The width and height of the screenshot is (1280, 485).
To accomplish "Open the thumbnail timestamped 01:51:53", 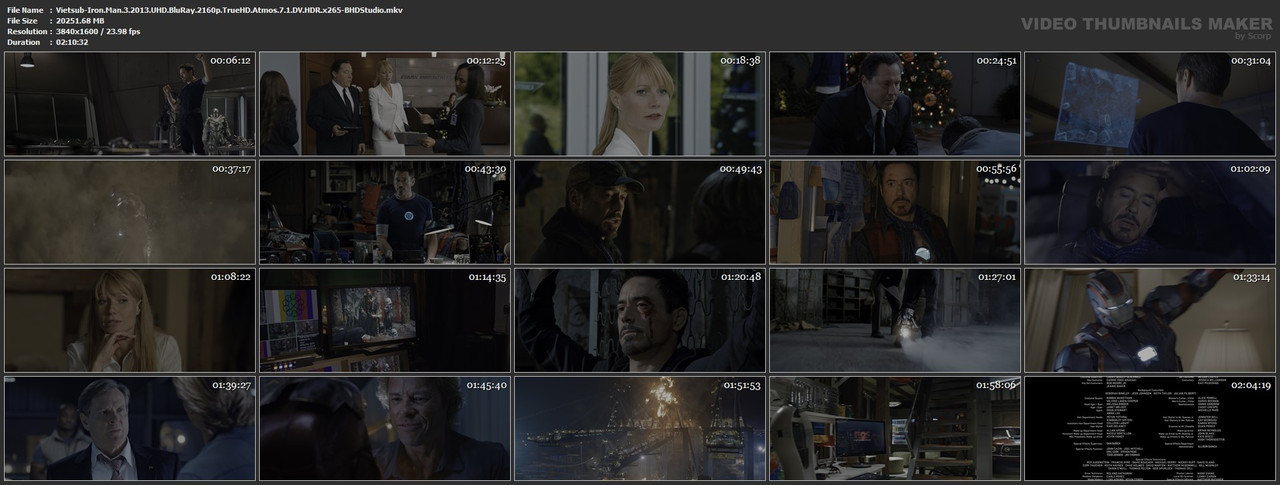I will (640, 427).
